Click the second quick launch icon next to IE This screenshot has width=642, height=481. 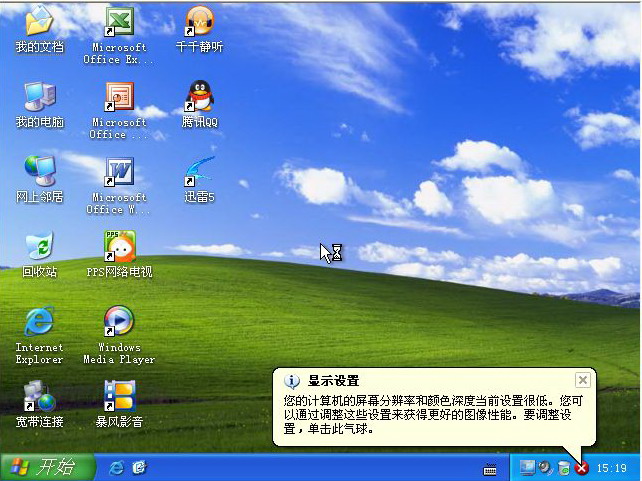click(139, 467)
